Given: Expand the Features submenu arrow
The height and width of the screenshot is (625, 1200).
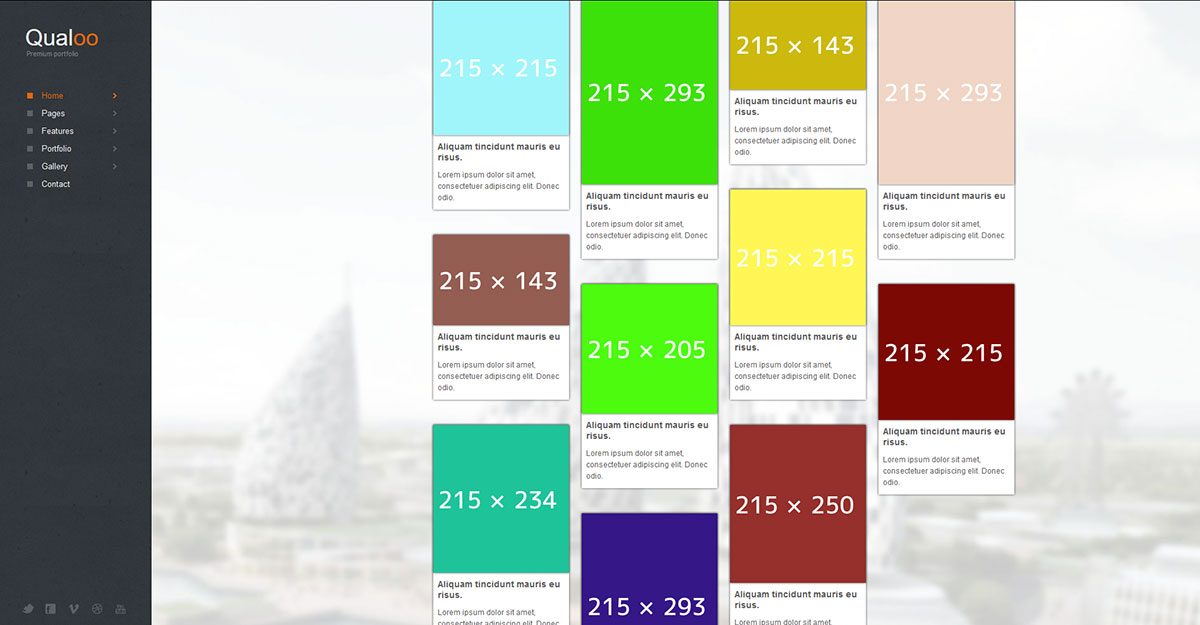Looking at the screenshot, I should [115, 131].
